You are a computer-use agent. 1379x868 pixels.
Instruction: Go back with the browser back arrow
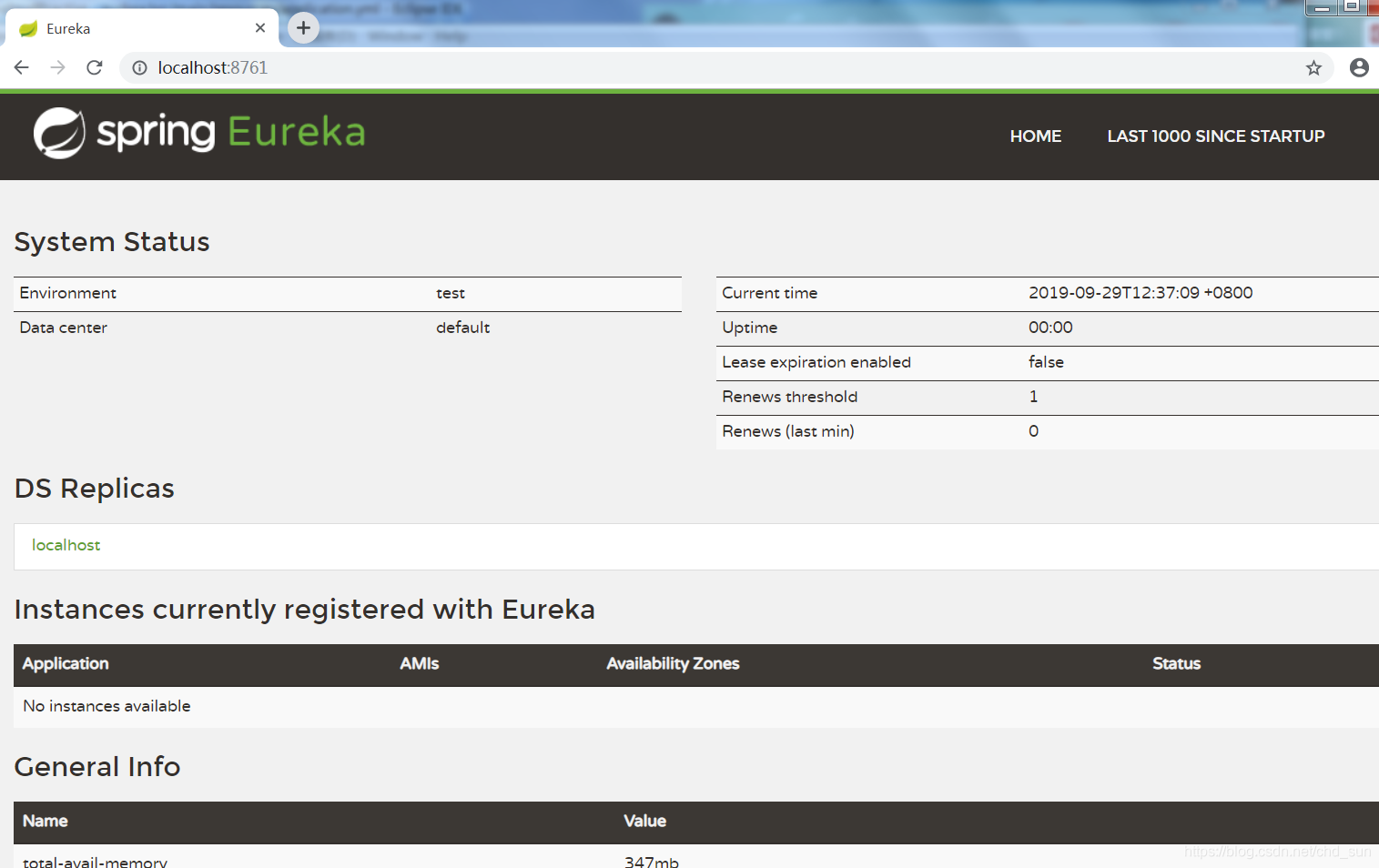point(22,67)
